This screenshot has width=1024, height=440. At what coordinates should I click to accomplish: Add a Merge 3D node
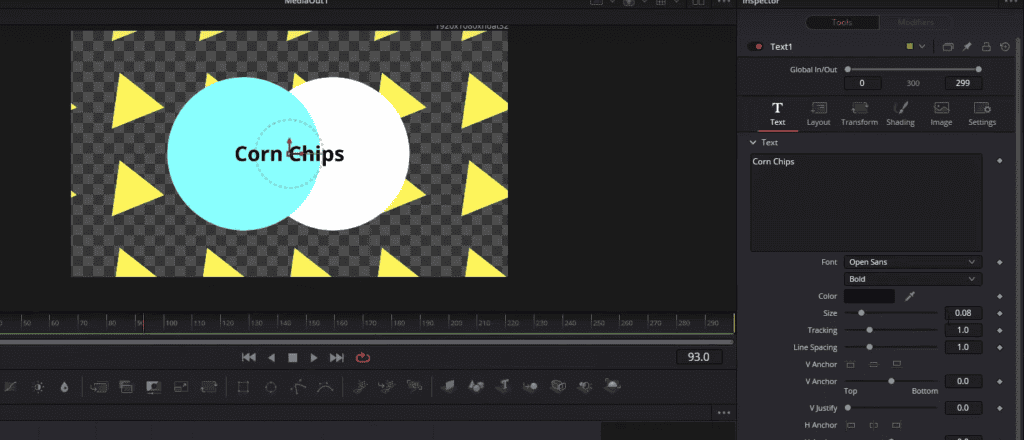point(530,386)
